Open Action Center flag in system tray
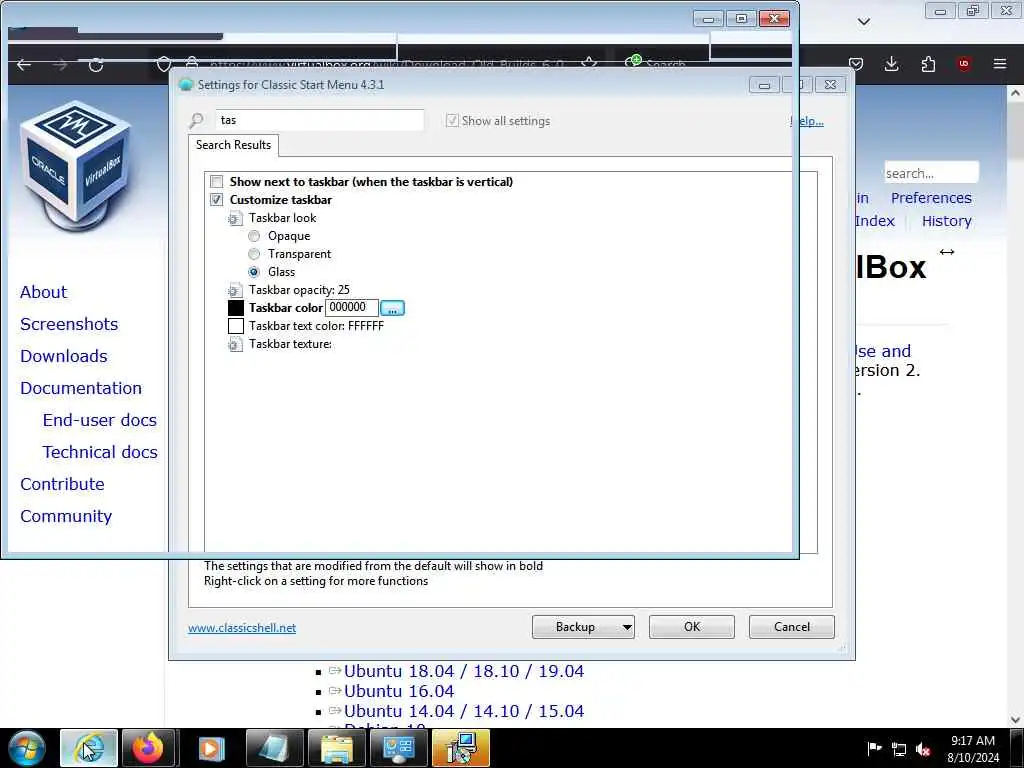The image size is (1024, 768). [874, 749]
